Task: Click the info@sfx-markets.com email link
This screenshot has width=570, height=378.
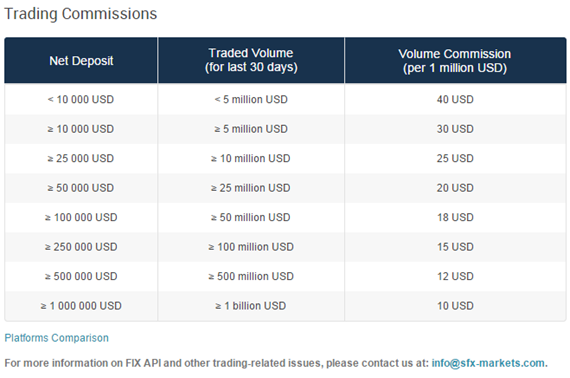Action: 489,363
